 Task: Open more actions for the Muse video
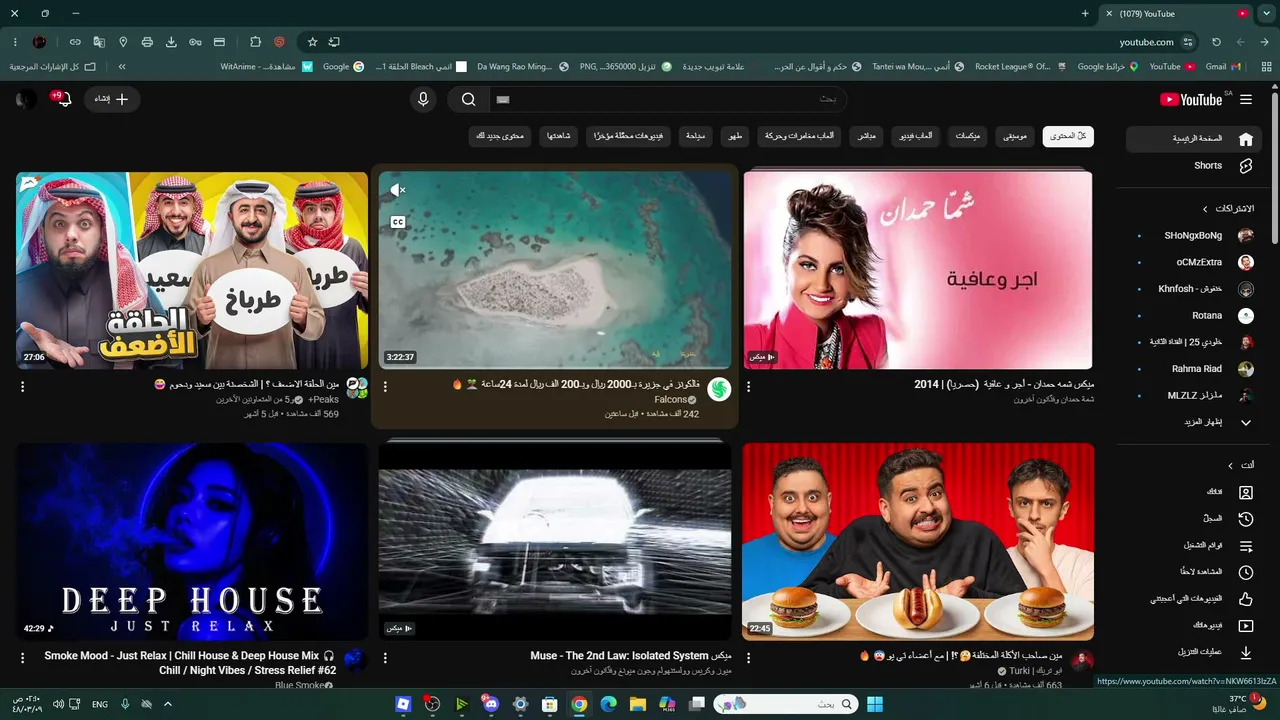click(x=385, y=658)
